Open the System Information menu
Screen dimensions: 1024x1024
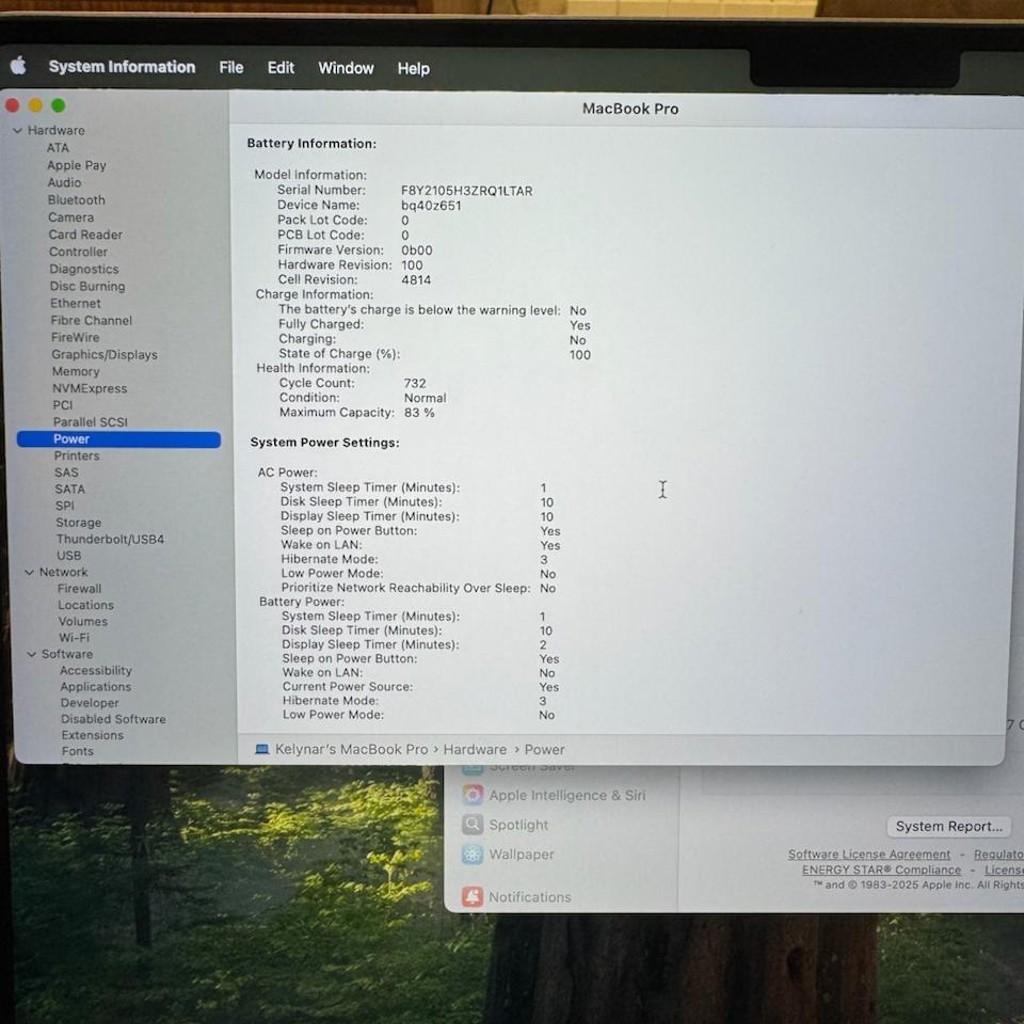click(x=122, y=67)
